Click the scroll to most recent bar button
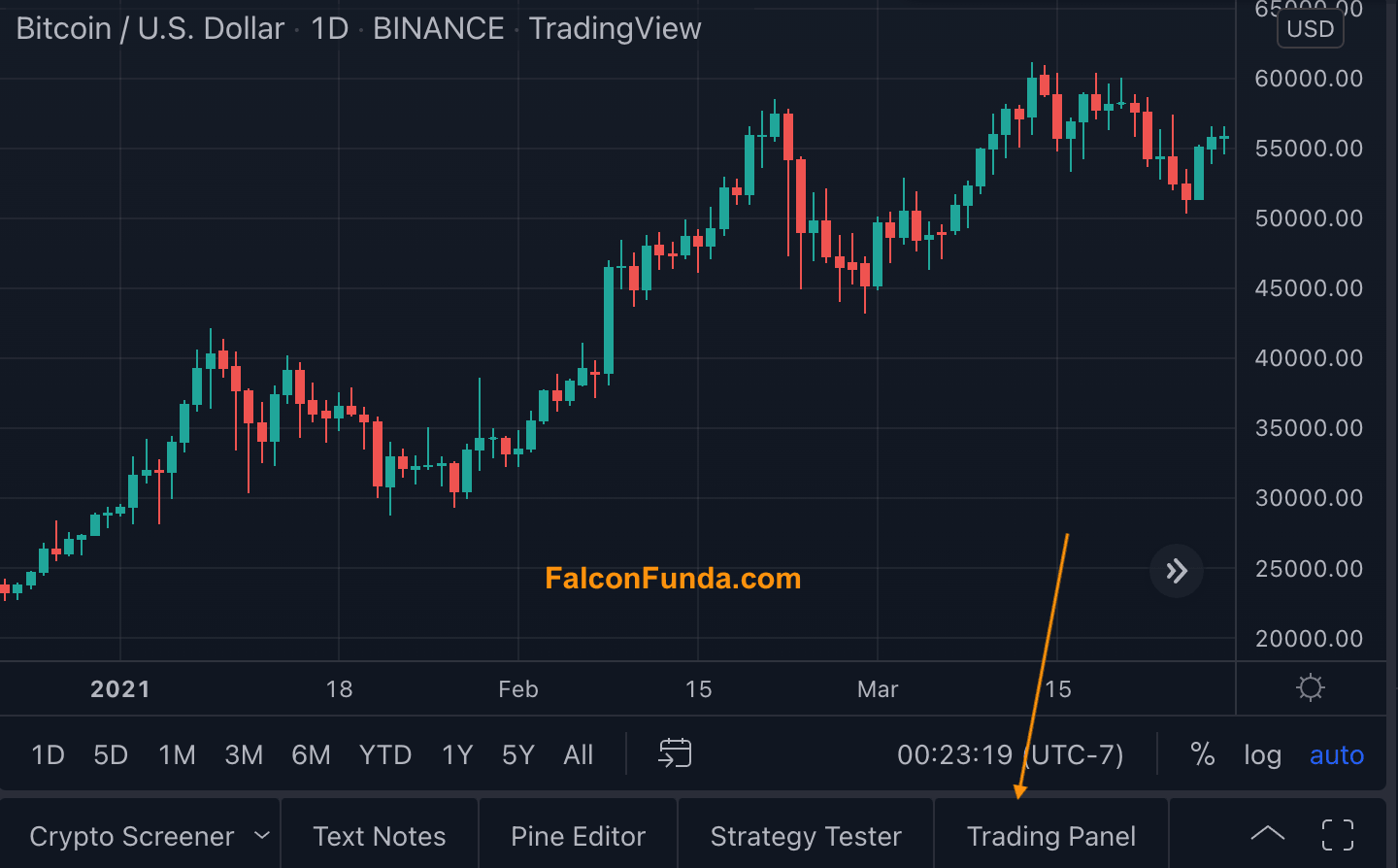The image size is (1398, 868). 1177,571
